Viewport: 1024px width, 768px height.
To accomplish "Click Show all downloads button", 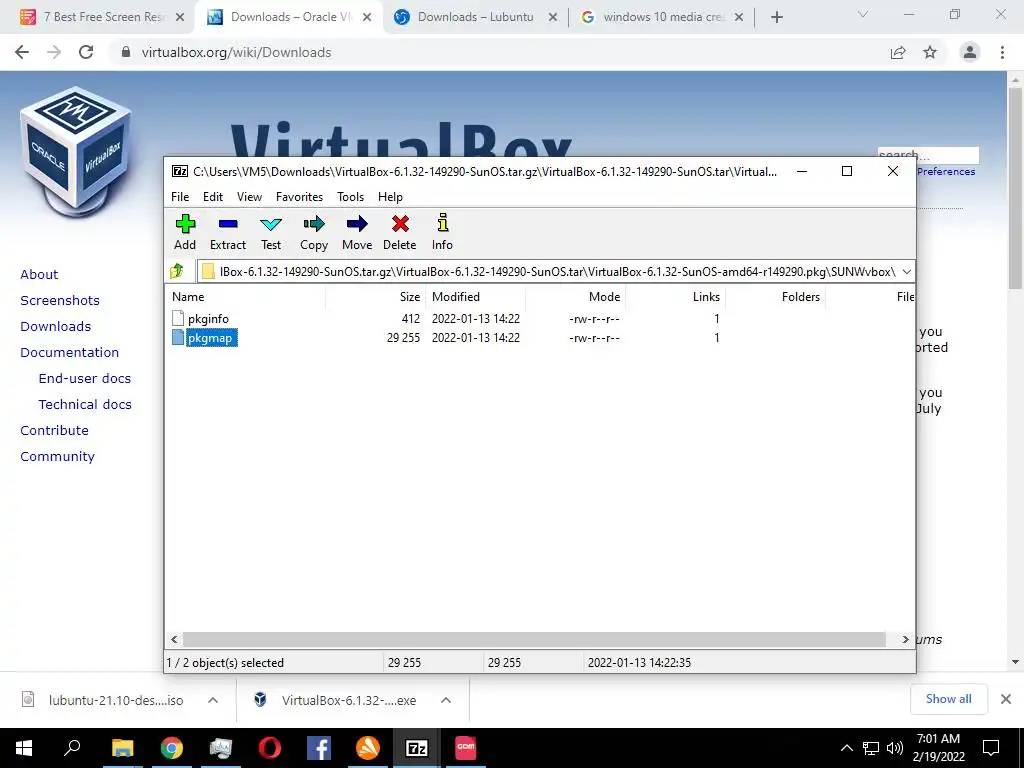I will tap(948, 699).
